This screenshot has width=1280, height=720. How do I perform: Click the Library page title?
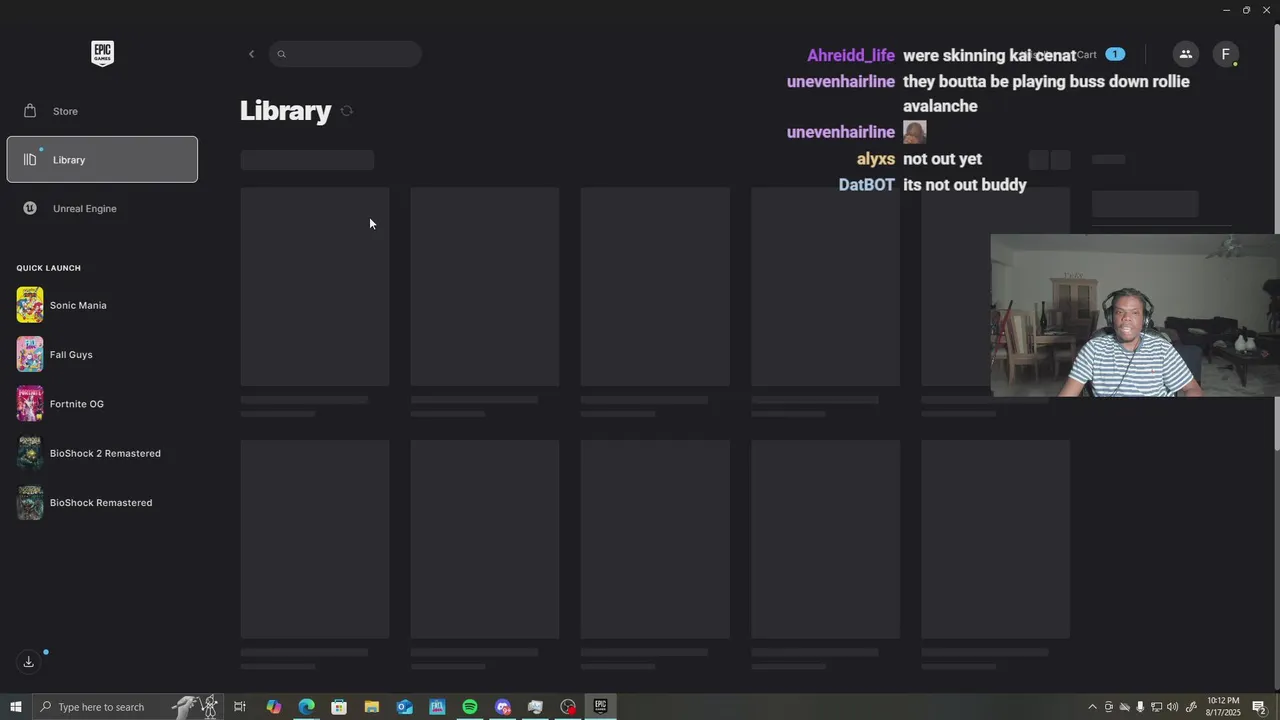[285, 111]
